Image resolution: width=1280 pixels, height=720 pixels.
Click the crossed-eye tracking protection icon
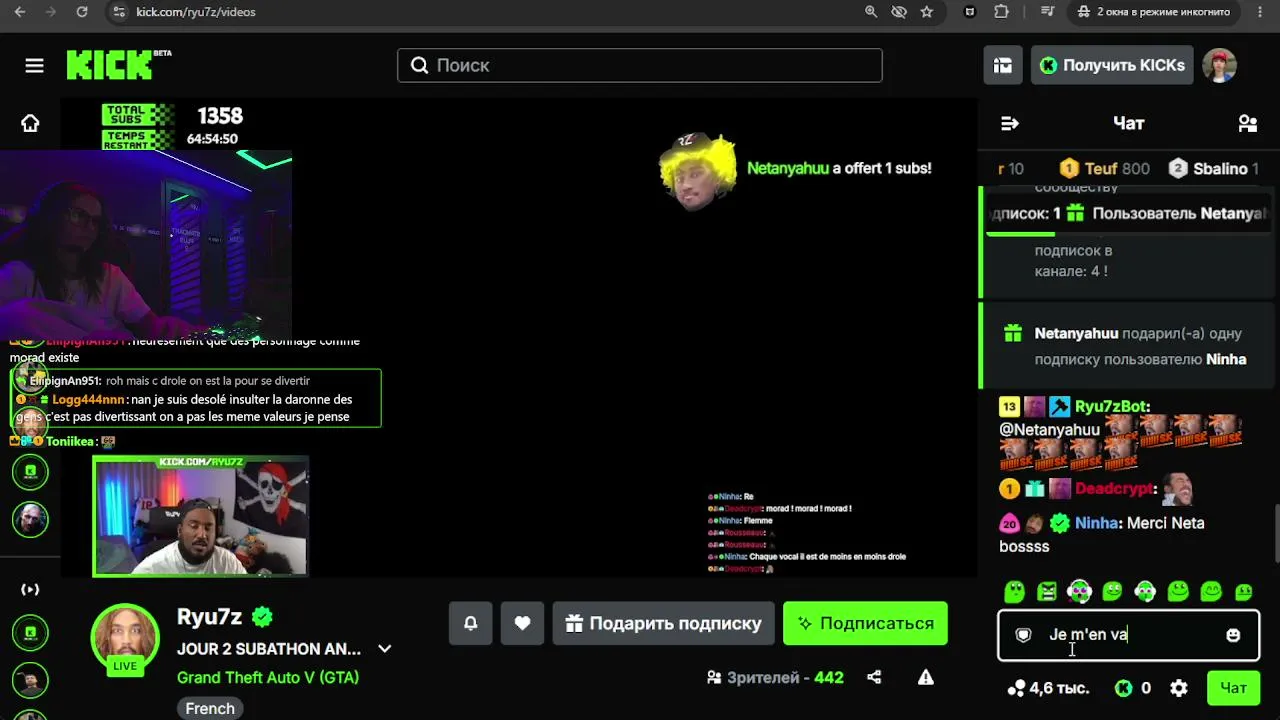[x=899, y=12]
